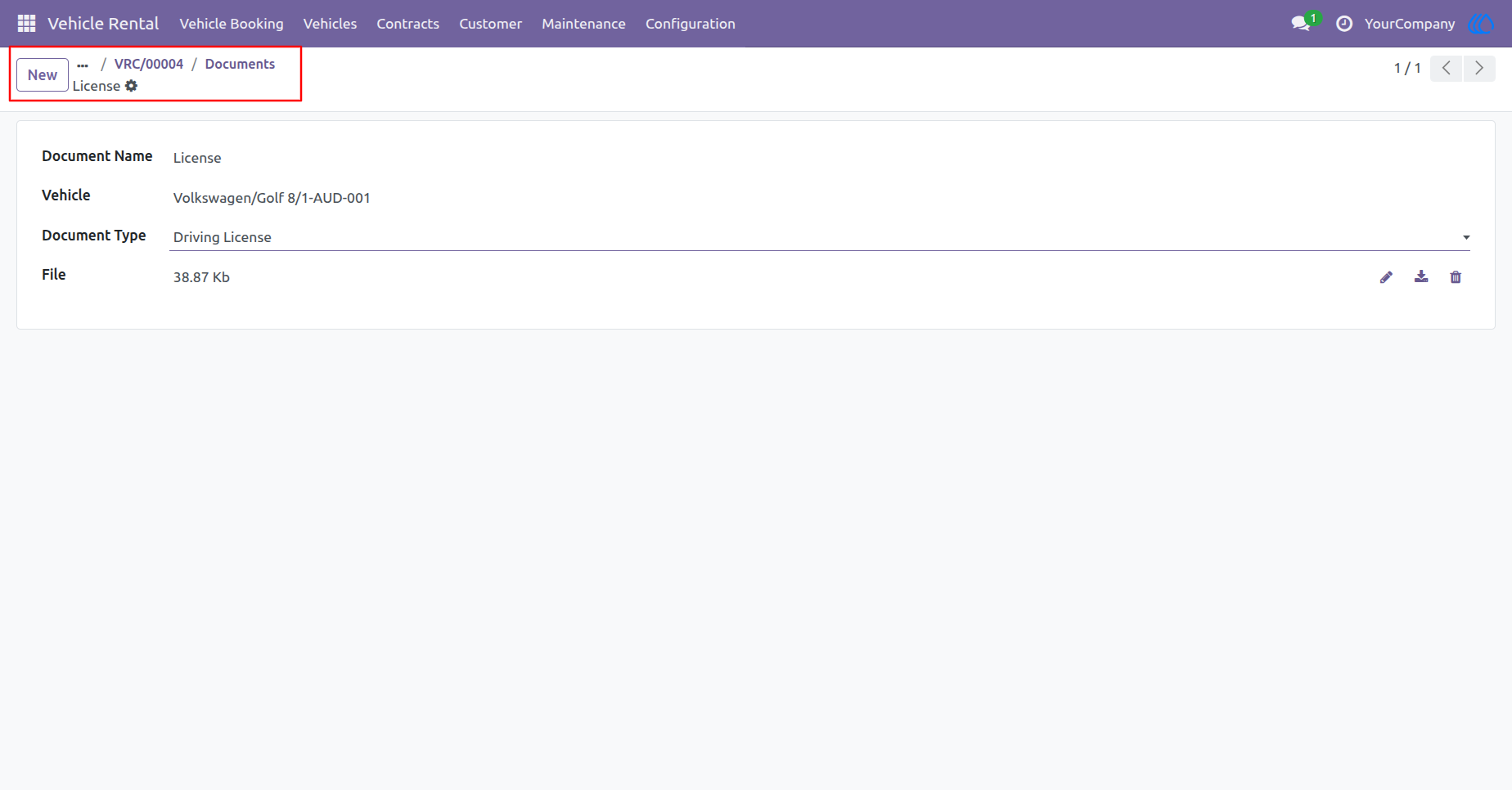Expand the collapsed breadcrumb ellipsis
Image resolution: width=1512 pixels, height=790 pixels.
coord(83,65)
